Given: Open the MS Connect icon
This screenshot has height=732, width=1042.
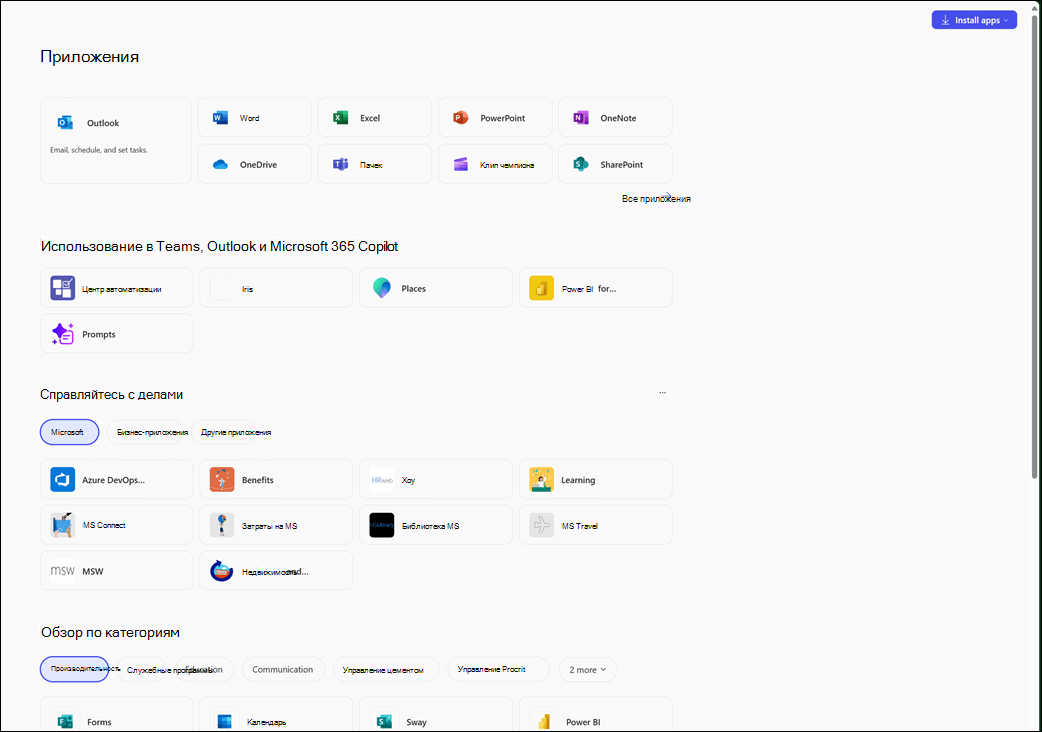Looking at the screenshot, I should tap(62, 525).
